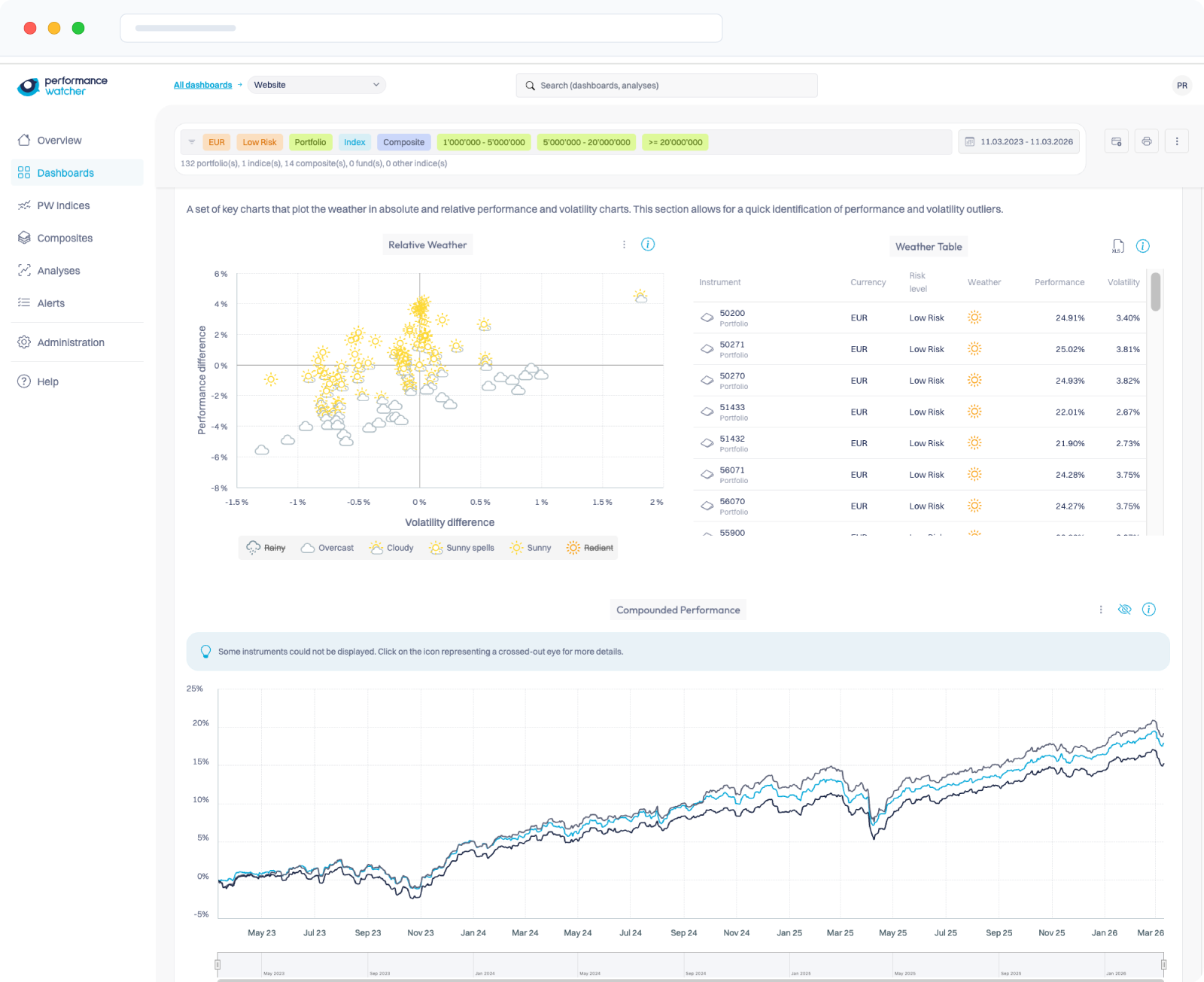Image resolution: width=1204 pixels, height=982 pixels.
Task: Click the calendar settings icon beside the date range
Action: (x=1116, y=141)
